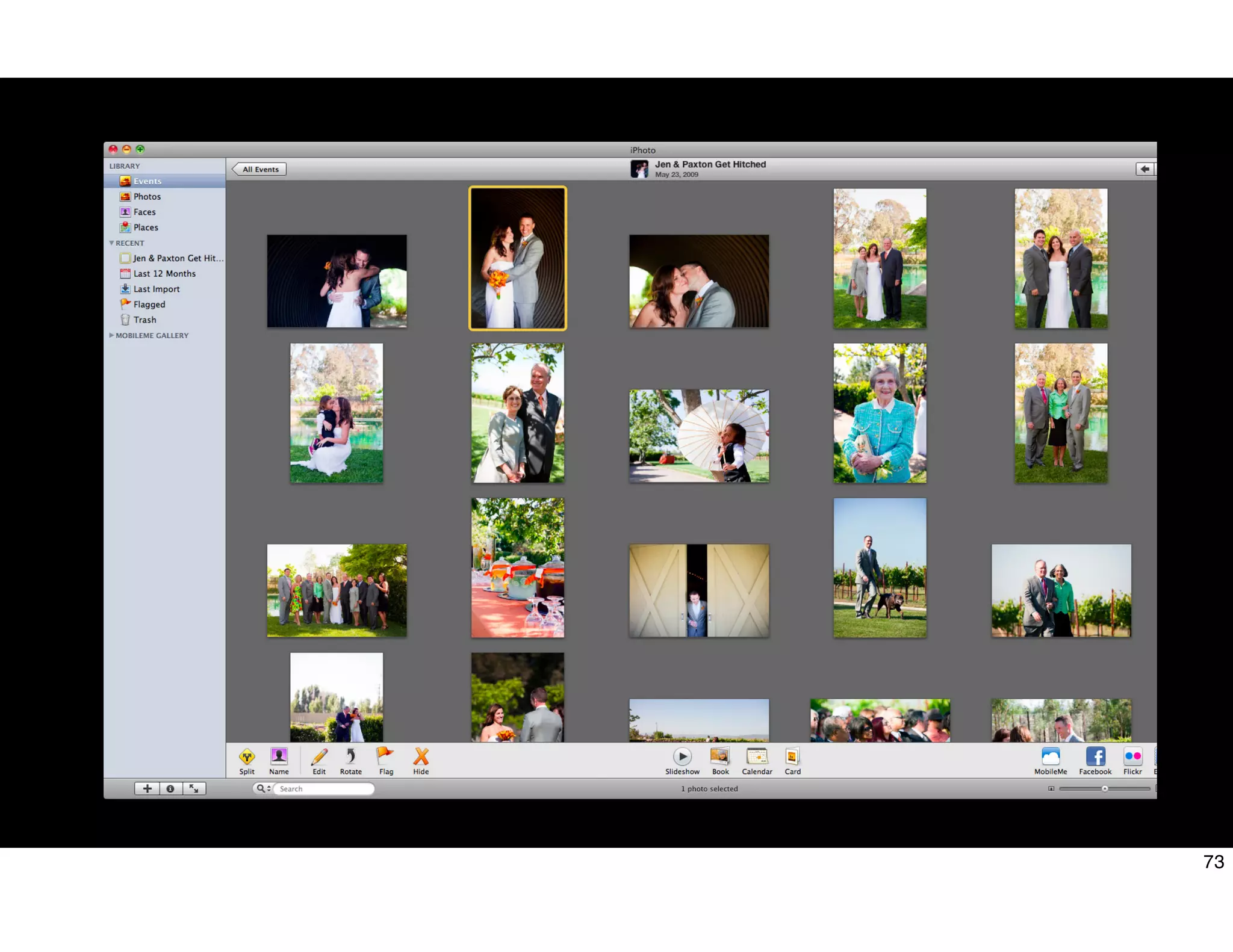Click the Split event icon

247,757
